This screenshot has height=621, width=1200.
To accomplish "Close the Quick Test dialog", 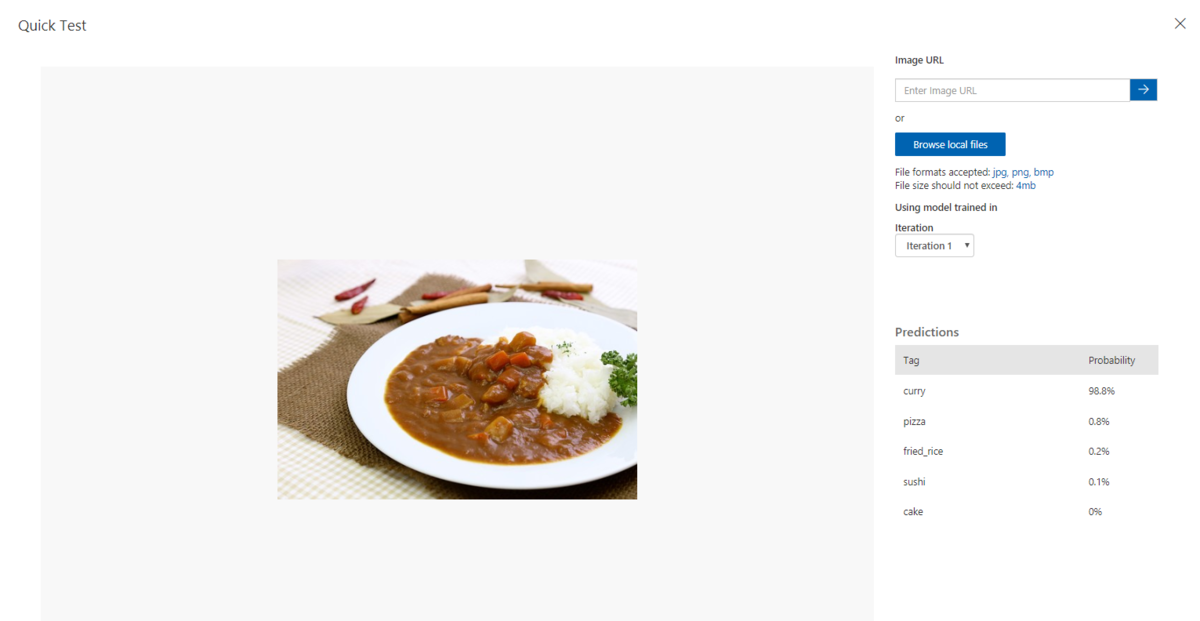I will click(x=1180, y=24).
